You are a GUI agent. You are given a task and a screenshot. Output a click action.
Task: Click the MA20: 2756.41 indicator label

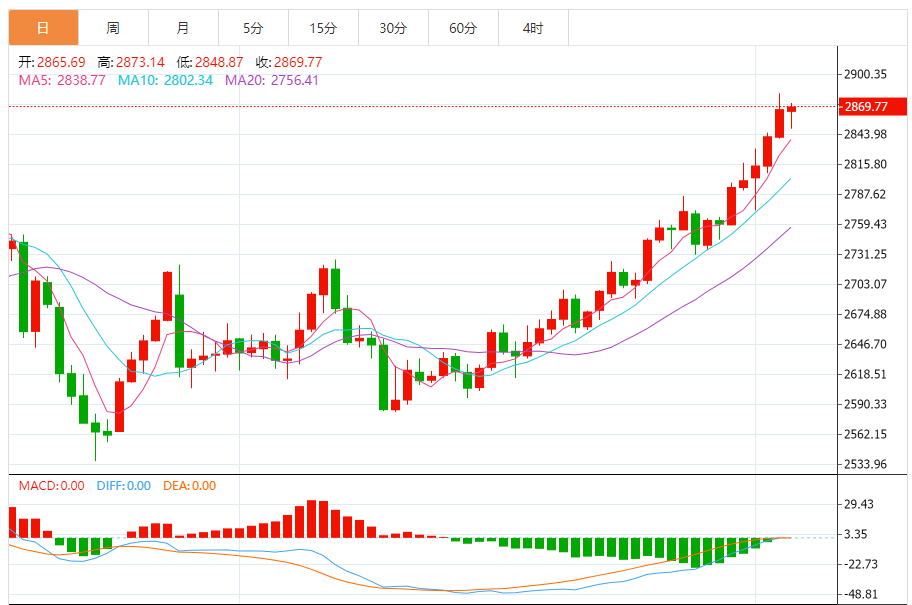(x=272, y=80)
